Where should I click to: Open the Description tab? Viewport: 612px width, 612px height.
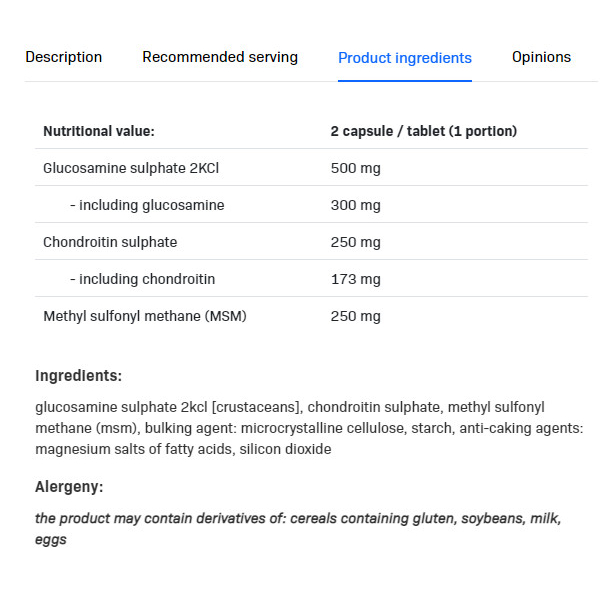63,57
